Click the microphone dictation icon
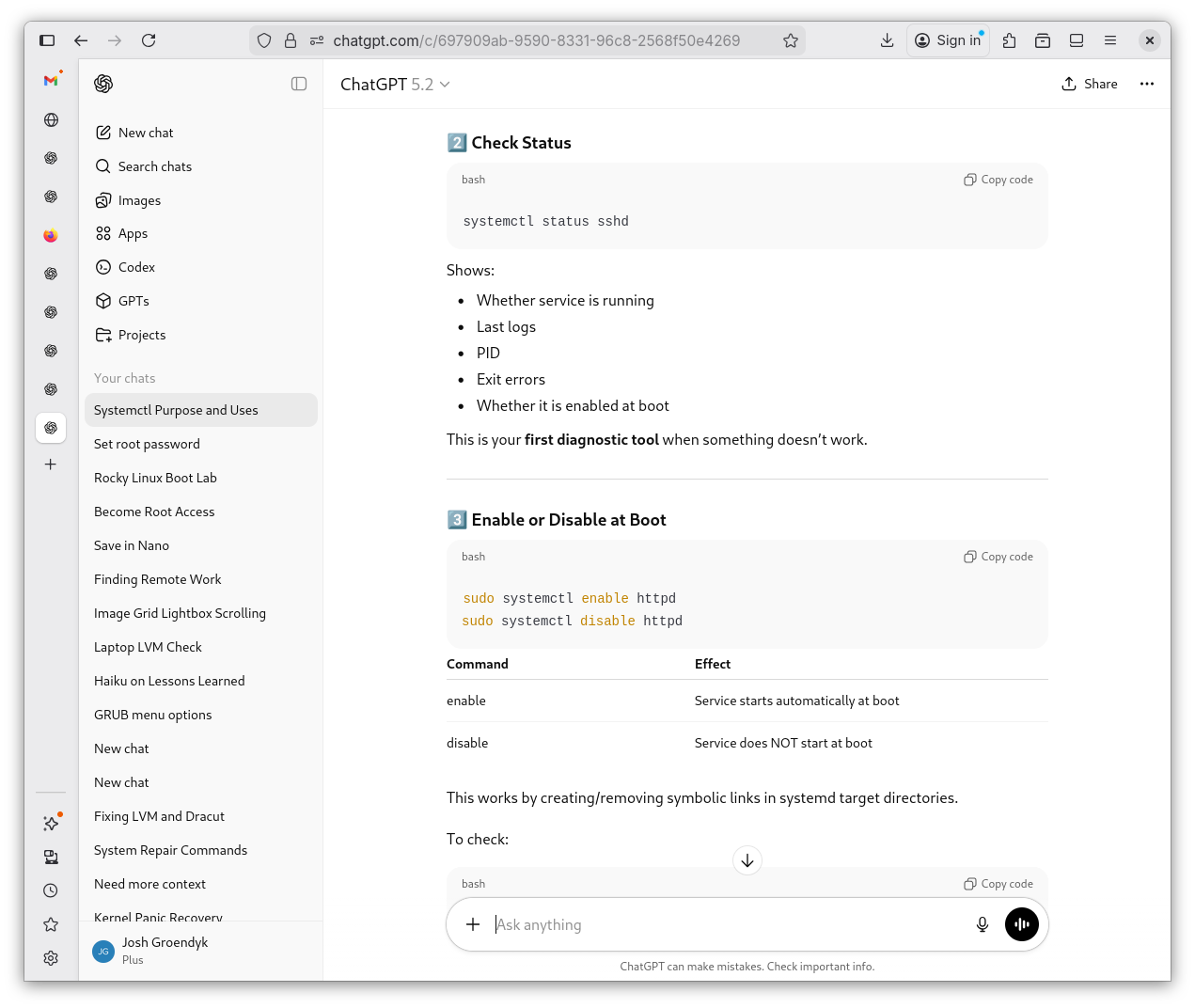 click(982, 924)
